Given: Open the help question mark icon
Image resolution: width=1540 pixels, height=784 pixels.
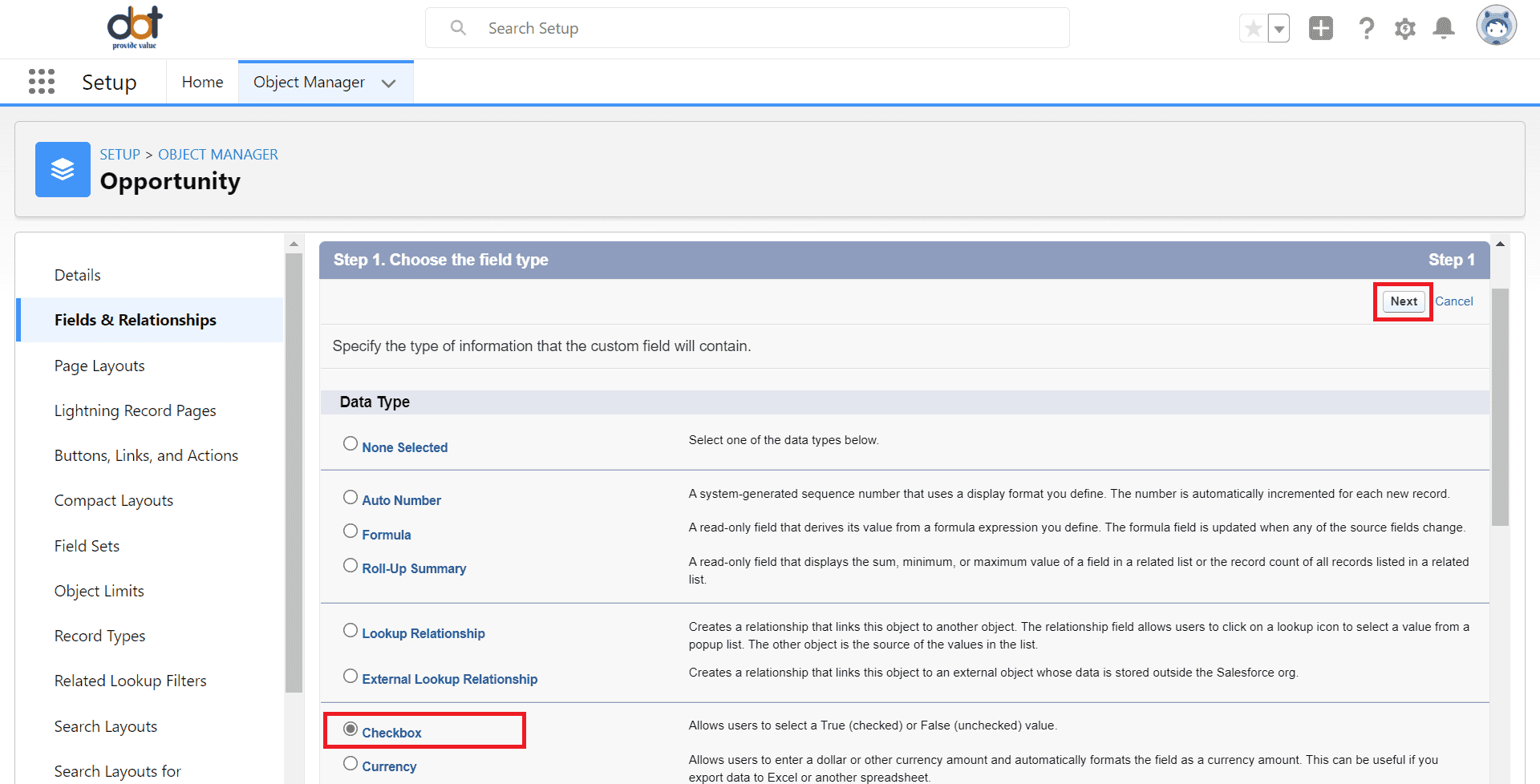Looking at the screenshot, I should tap(1366, 29).
